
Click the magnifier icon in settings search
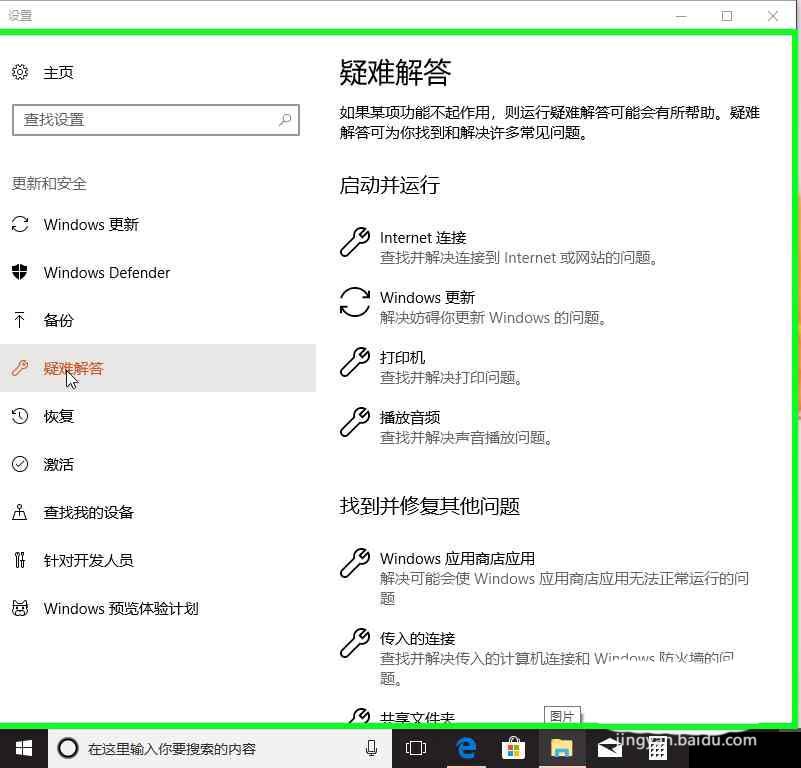285,120
